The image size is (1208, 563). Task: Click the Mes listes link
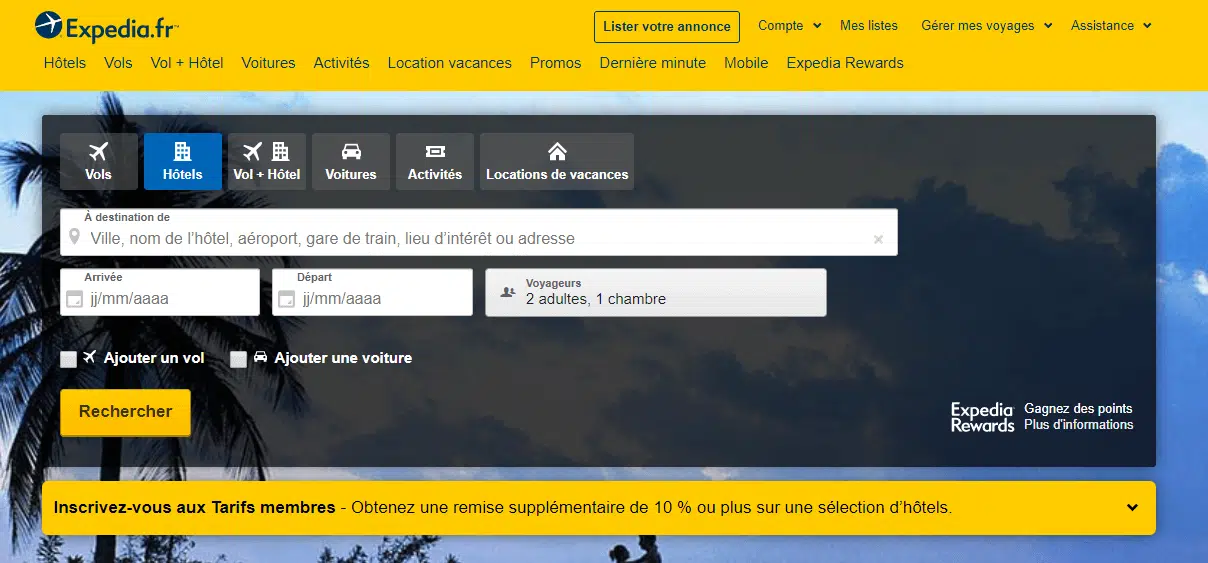click(869, 25)
